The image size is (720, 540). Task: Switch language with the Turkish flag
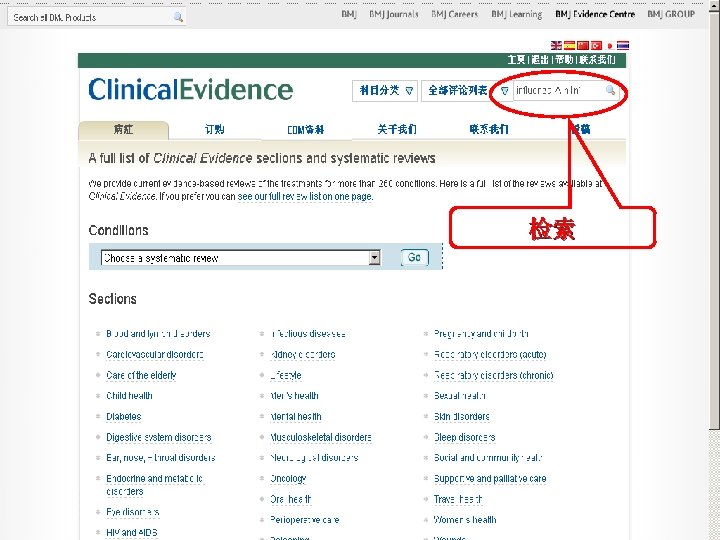coord(596,45)
